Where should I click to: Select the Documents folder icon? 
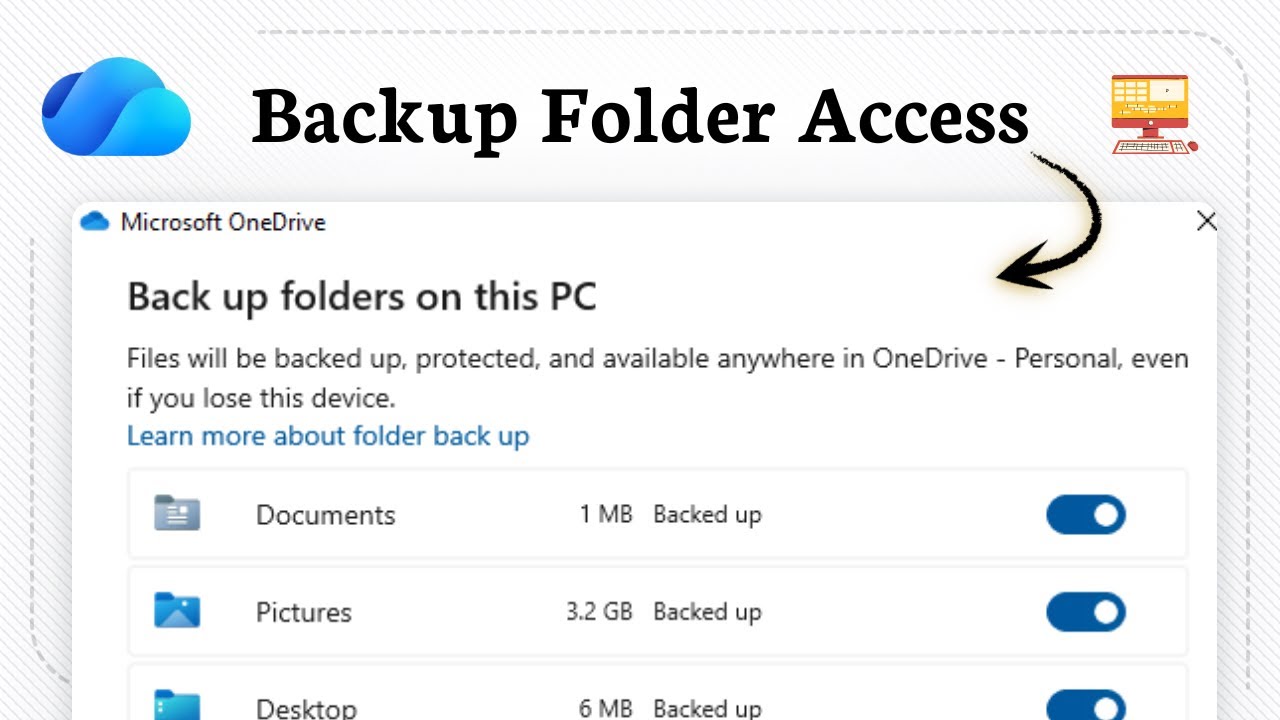coord(177,514)
